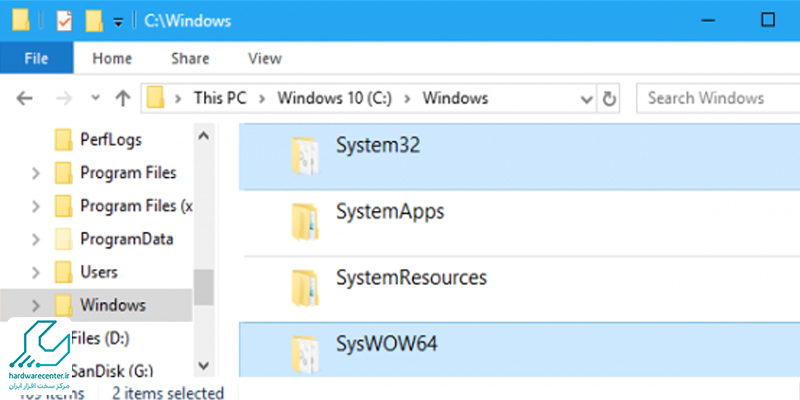Click the Program Files folder icon
This screenshot has width=800, height=400.
[x=63, y=173]
